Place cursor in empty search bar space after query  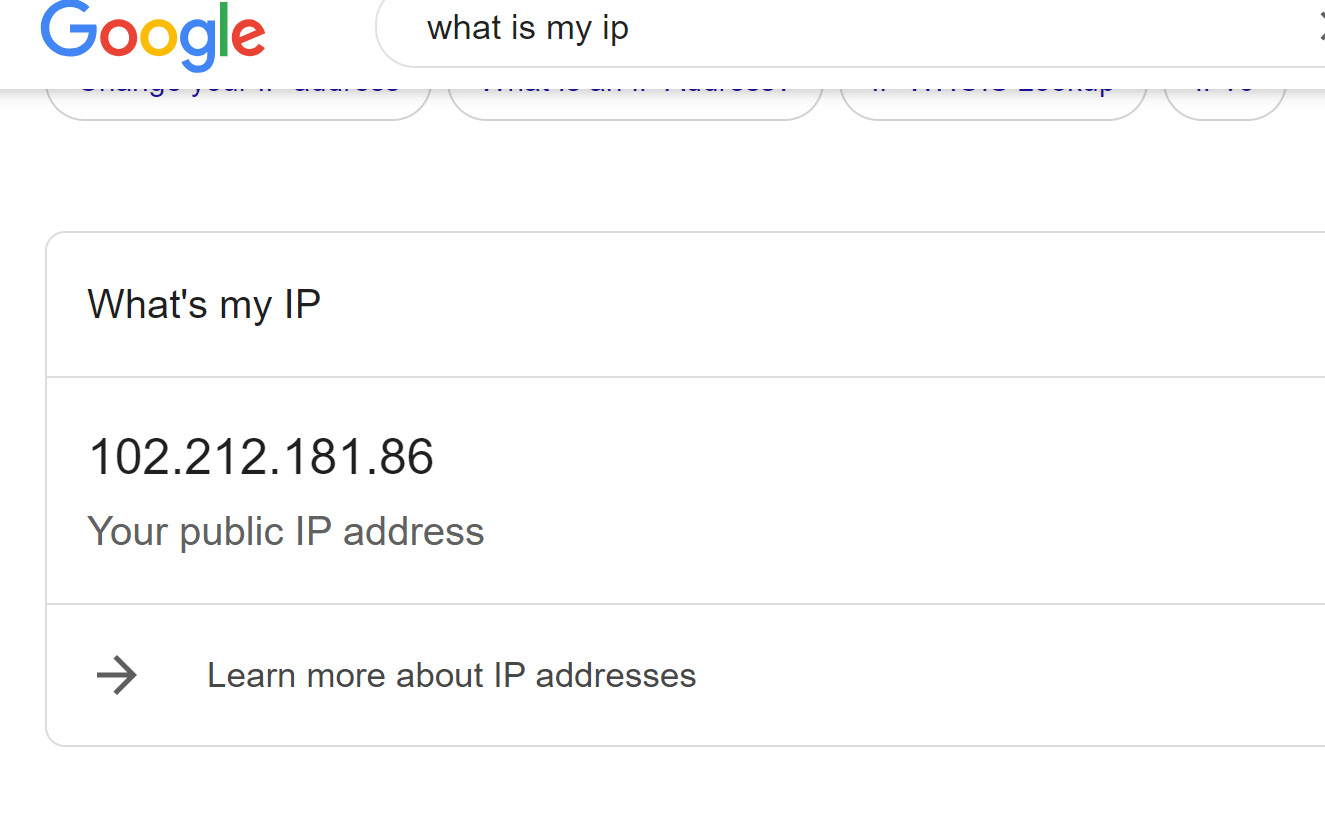click(950, 30)
